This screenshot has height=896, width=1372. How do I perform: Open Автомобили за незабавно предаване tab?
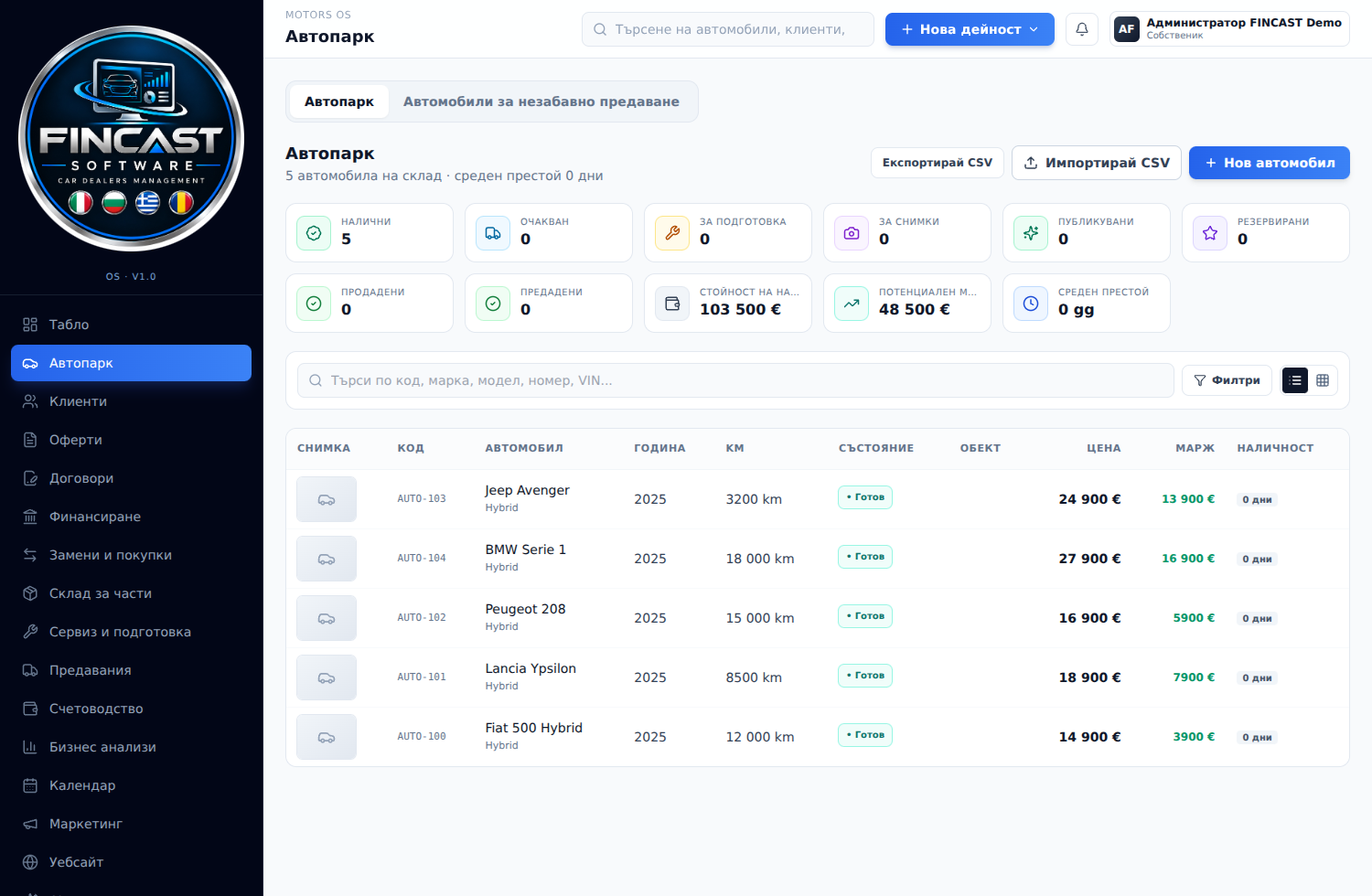[x=541, y=101]
